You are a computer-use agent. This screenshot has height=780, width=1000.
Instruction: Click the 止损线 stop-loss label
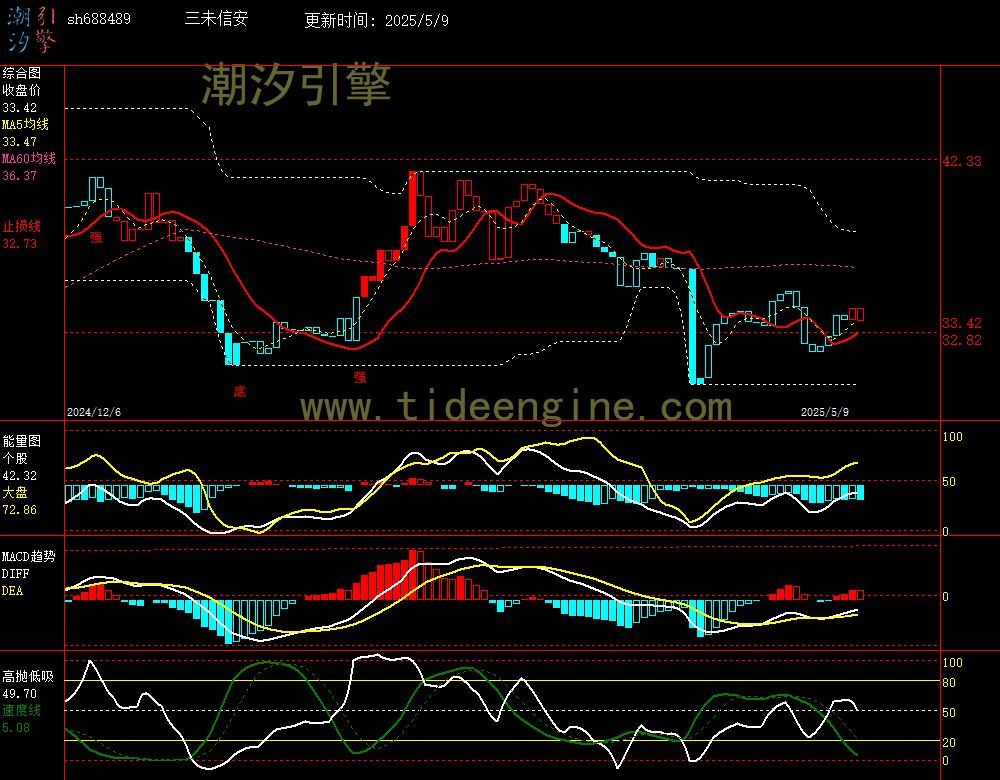pyautogui.click(x=22, y=226)
